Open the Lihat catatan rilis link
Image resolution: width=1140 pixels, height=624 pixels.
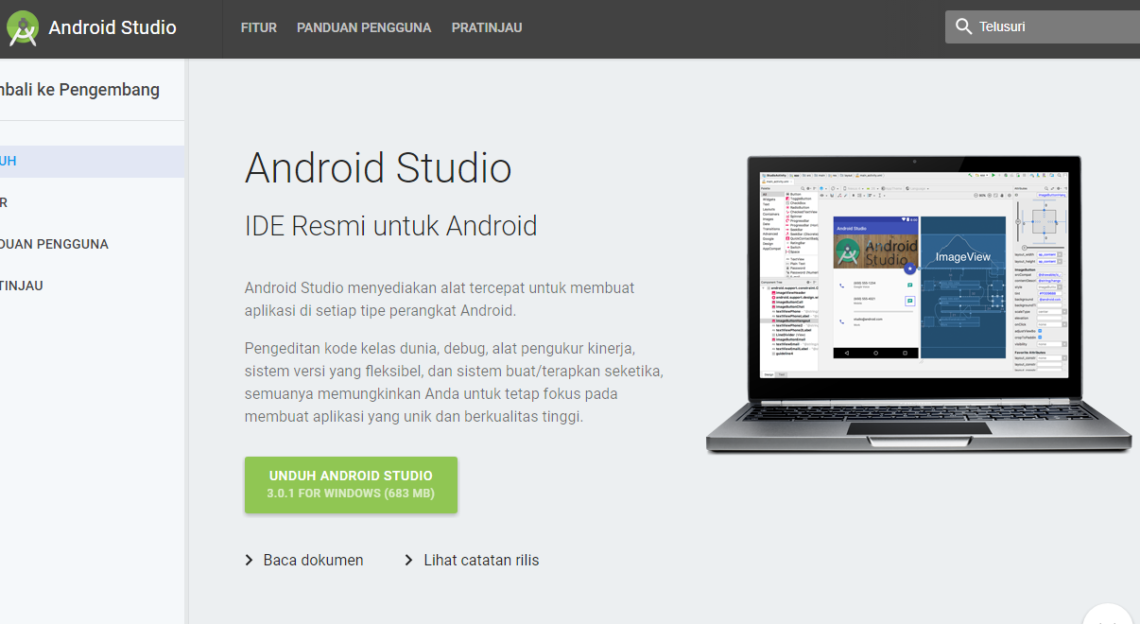point(481,560)
